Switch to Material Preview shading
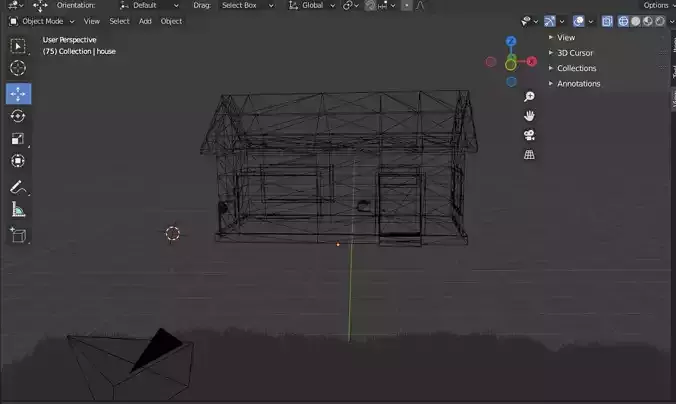The image size is (676, 404). 648,21
